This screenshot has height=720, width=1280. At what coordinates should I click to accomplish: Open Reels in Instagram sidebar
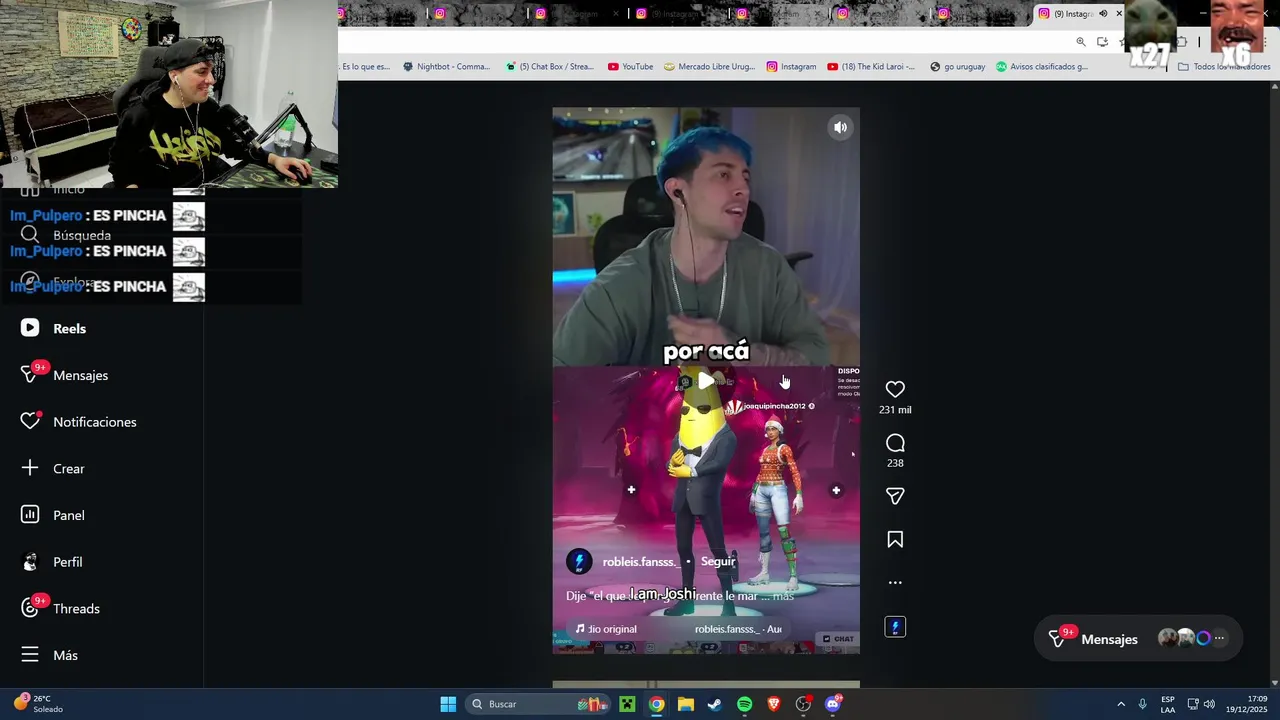click(x=55, y=328)
